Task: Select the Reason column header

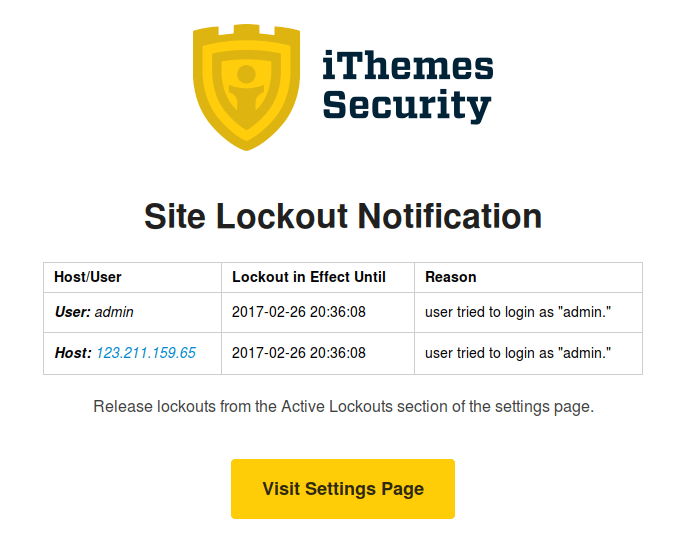Action: pos(451,277)
